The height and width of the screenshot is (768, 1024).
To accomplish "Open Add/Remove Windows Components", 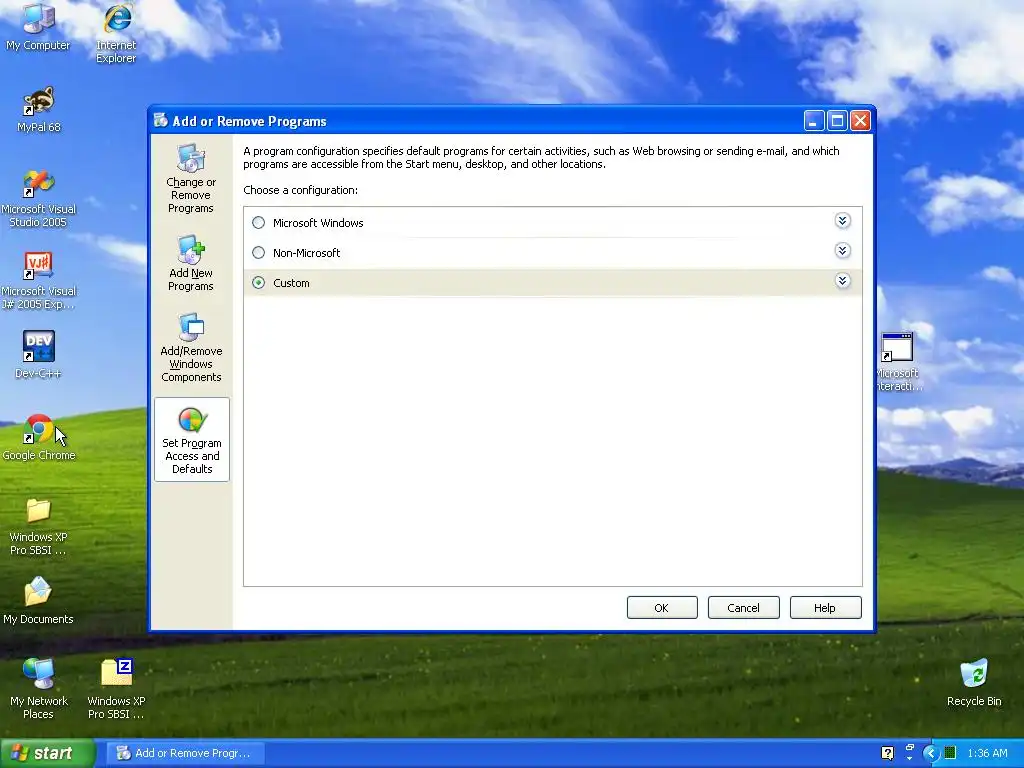I will click(x=191, y=347).
